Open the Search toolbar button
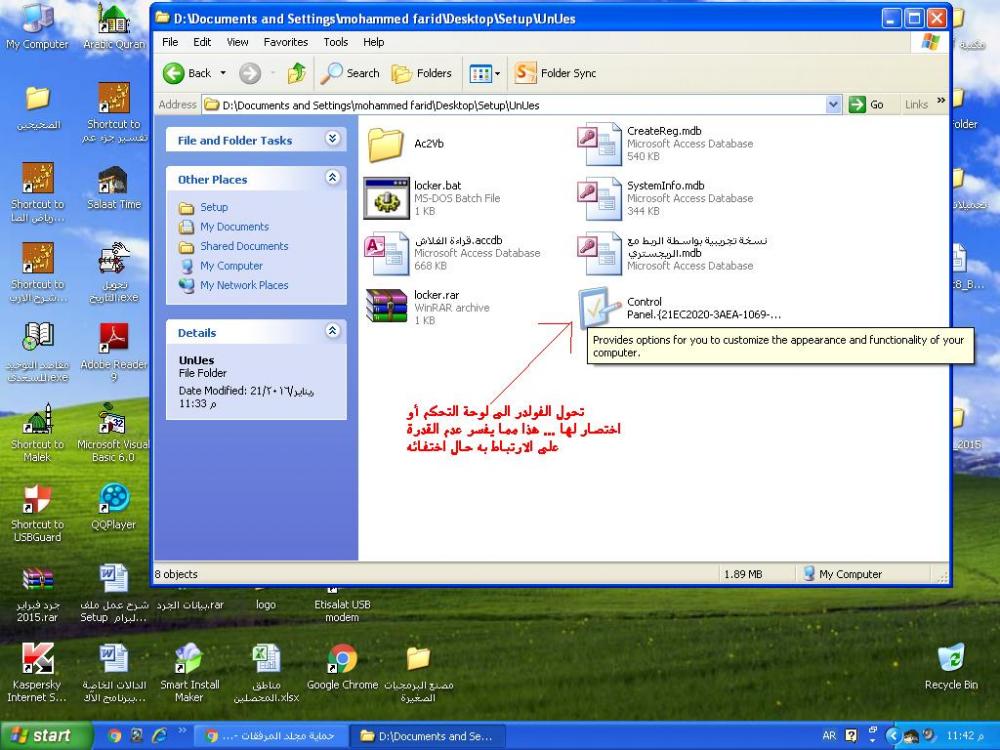The image size is (1000, 750). 350,73
